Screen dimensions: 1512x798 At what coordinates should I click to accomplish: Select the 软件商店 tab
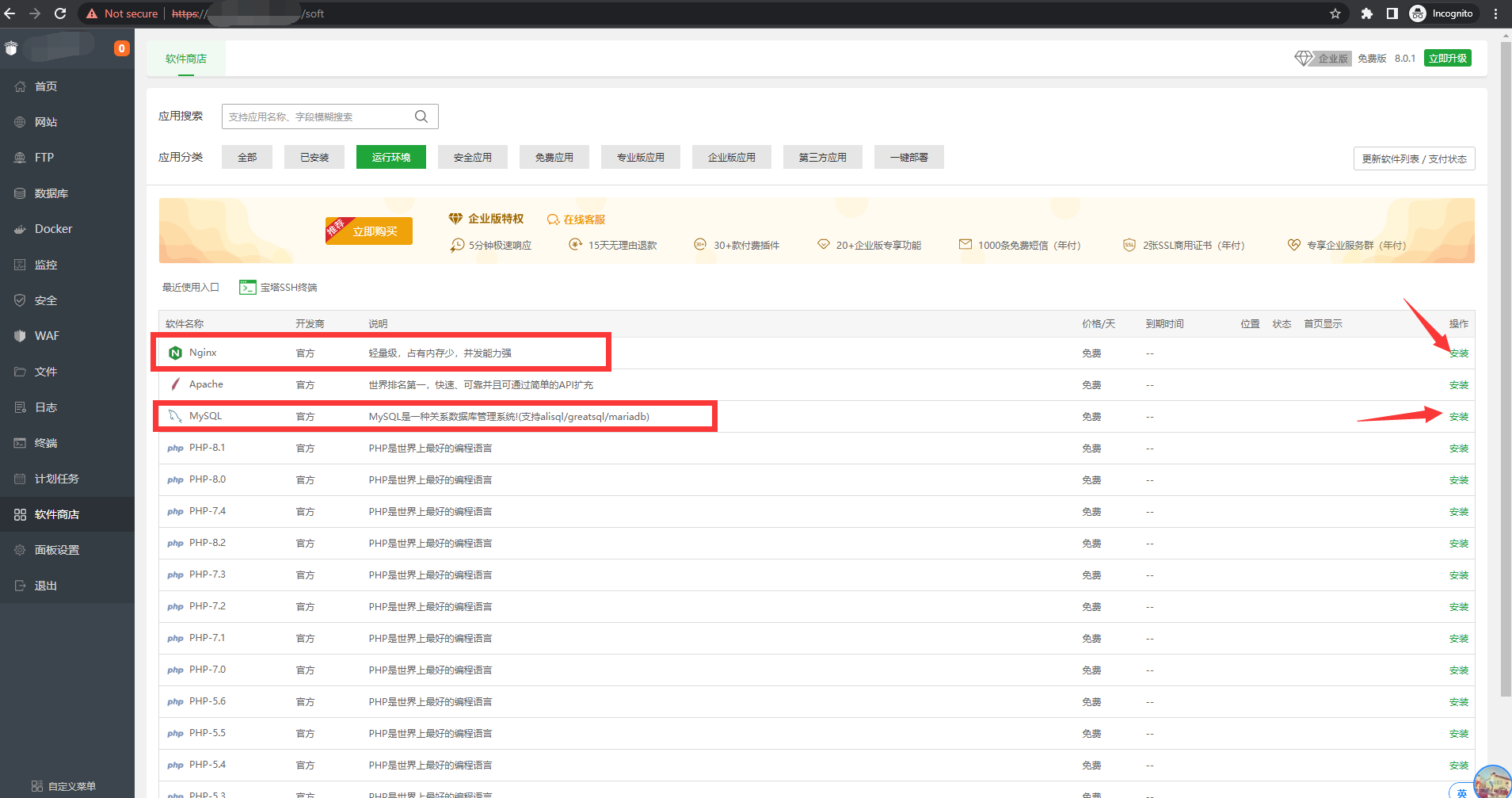pos(186,59)
